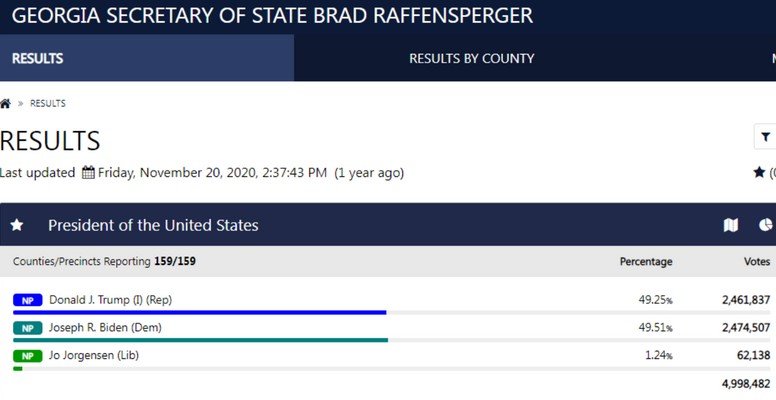This screenshot has width=776, height=400.
Task: Click the NP badge next to Jo Jorgensen
Action: tap(27, 356)
